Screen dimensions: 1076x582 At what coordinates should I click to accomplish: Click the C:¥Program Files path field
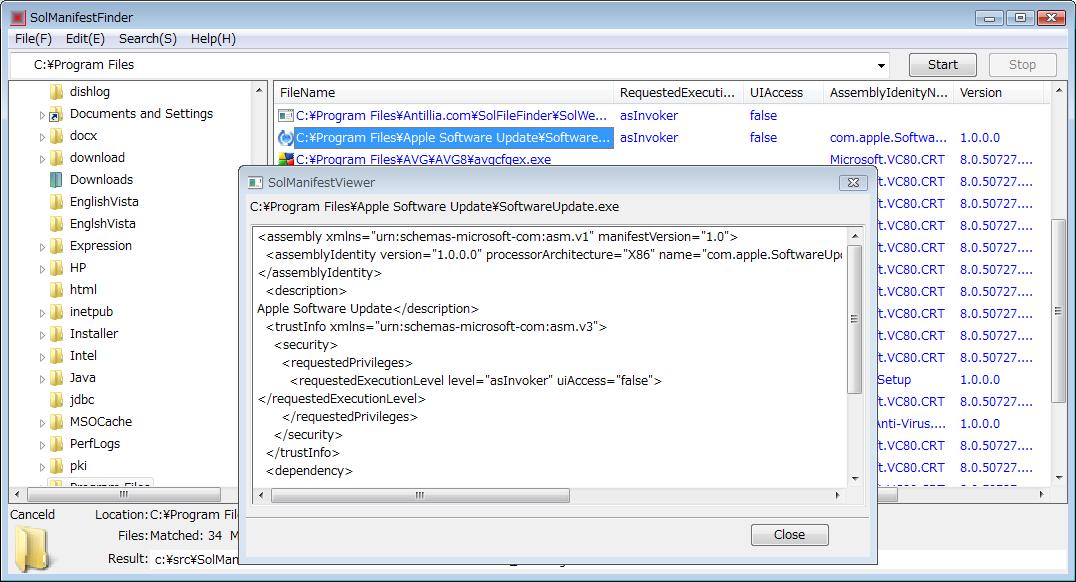pos(449,65)
